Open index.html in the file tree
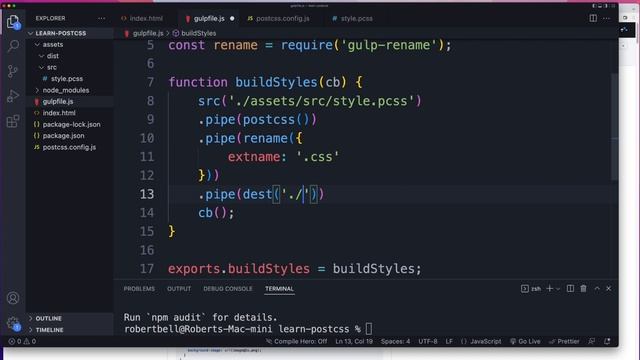This screenshot has height=360, width=640. [x=59, y=113]
